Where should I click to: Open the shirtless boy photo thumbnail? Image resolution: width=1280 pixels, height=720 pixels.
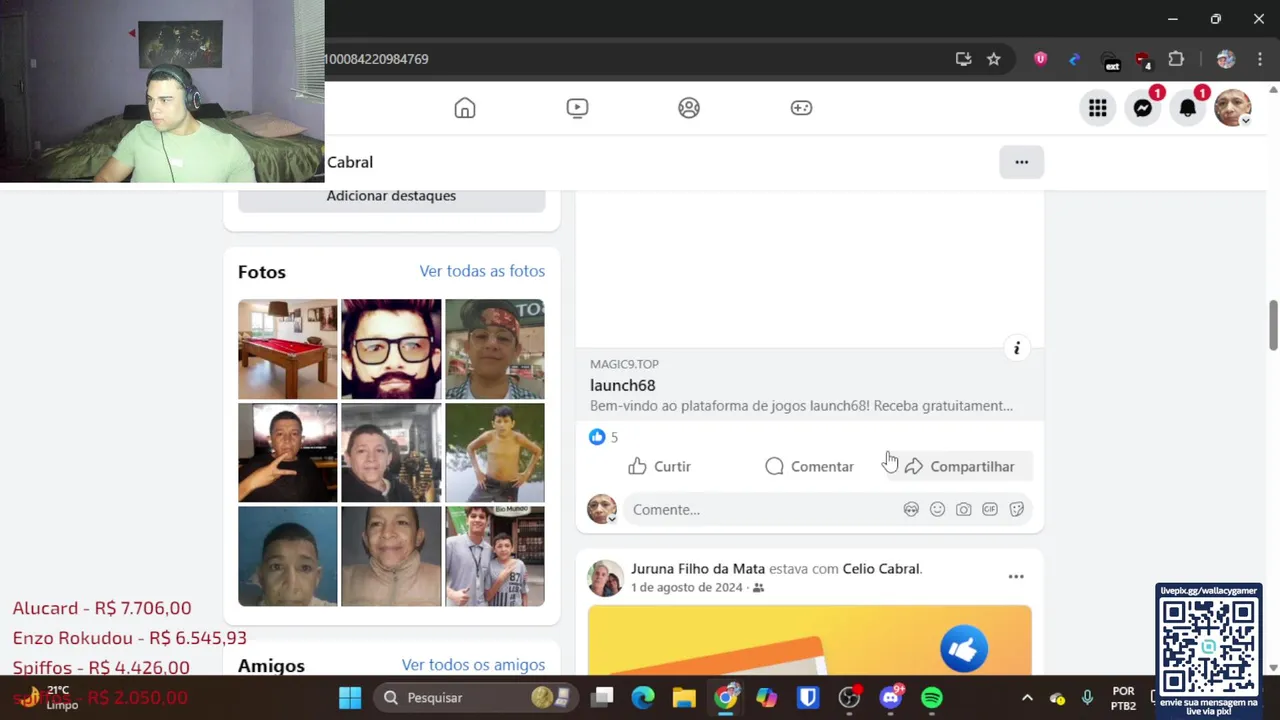click(x=495, y=452)
